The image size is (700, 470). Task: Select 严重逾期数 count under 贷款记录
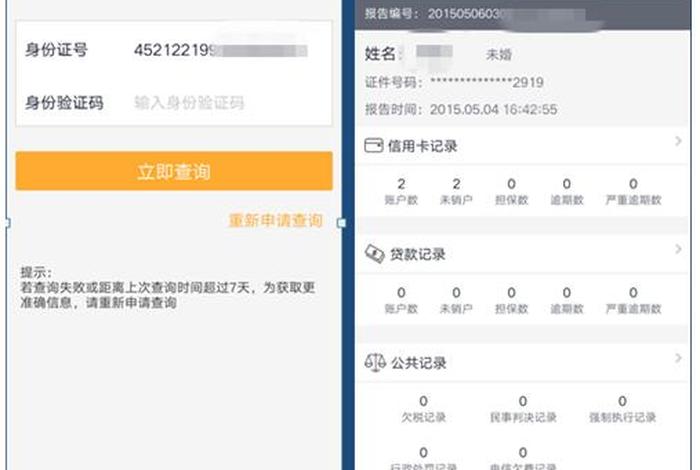(x=633, y=300)
